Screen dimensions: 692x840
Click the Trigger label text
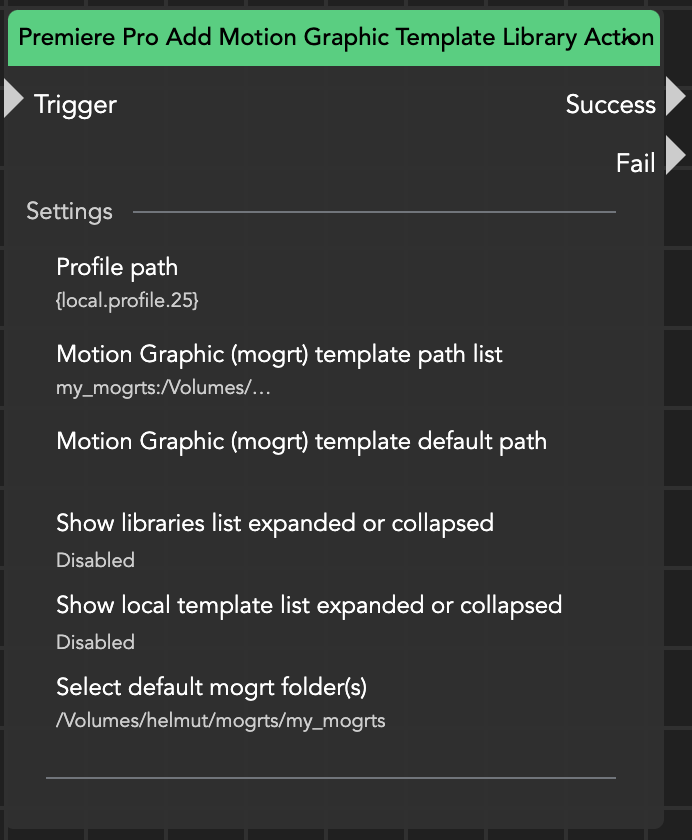pyautogui.click(x=75, y=104)
